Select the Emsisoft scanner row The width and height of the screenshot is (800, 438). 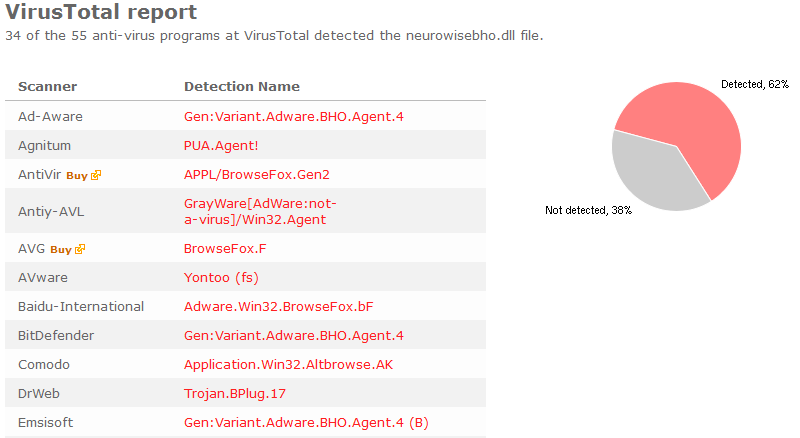pyautogui.click(x=245, y=422)
